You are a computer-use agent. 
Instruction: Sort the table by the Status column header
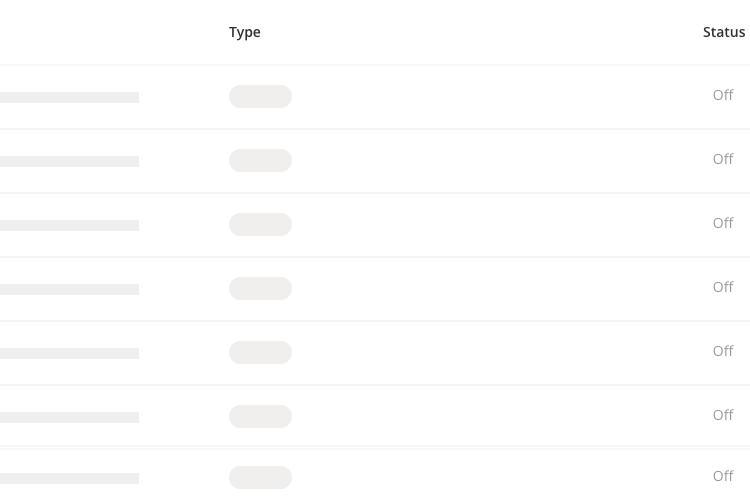point(724,32)
